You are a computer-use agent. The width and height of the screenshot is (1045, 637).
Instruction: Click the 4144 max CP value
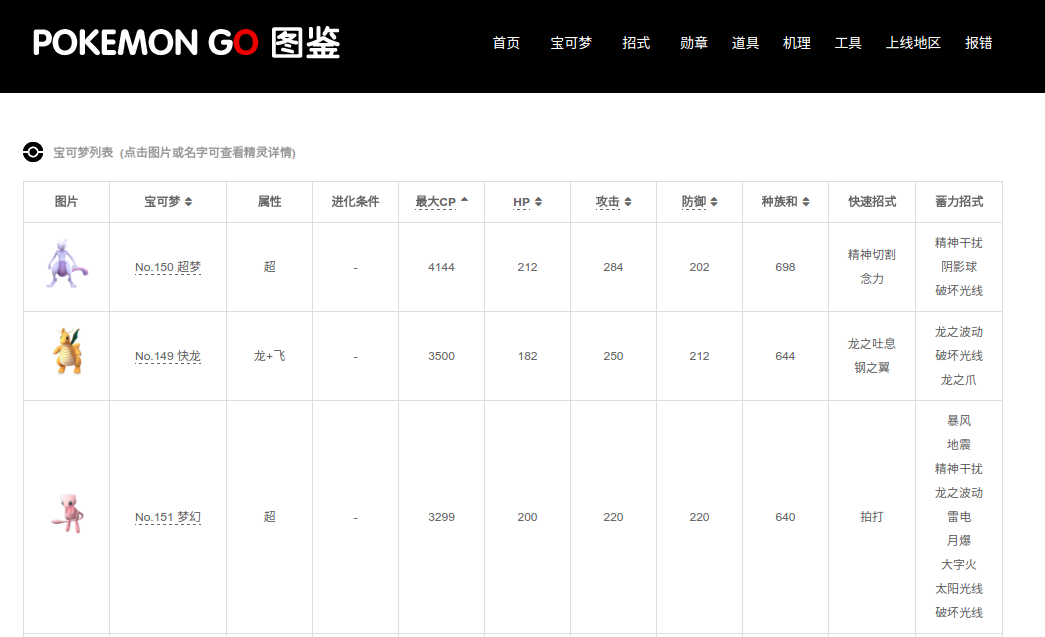click(441, 267)
